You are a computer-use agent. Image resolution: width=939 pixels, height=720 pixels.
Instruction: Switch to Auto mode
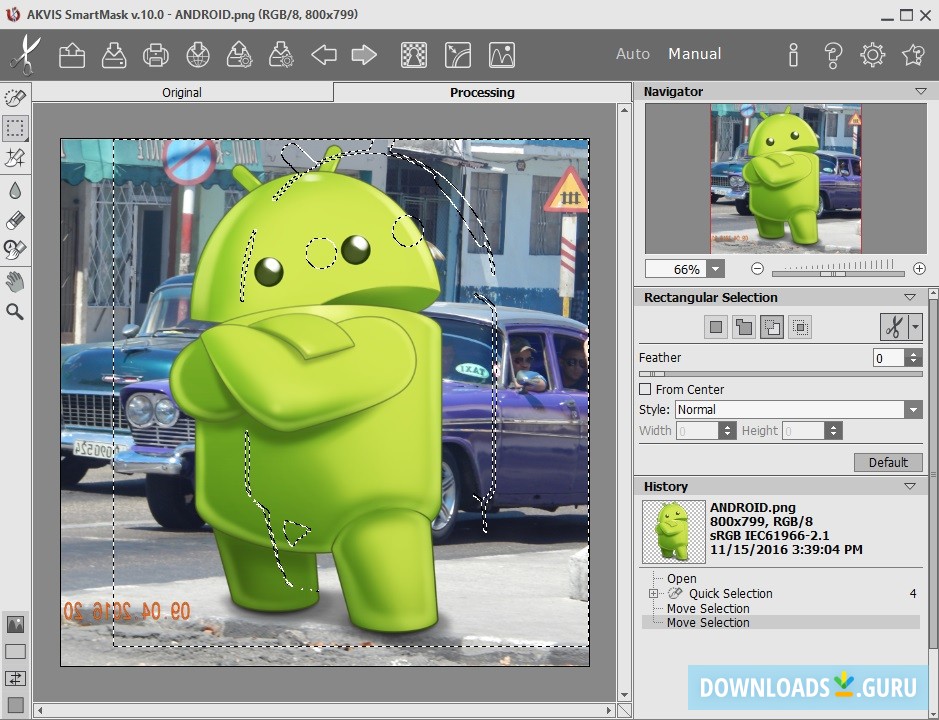(632, 54)
